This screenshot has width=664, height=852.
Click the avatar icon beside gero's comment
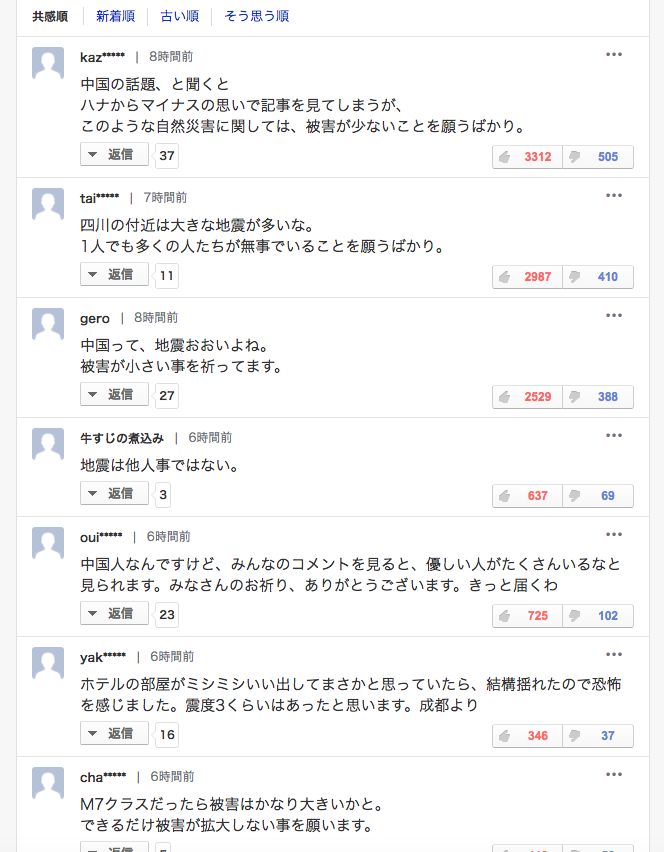coord(48,324)
